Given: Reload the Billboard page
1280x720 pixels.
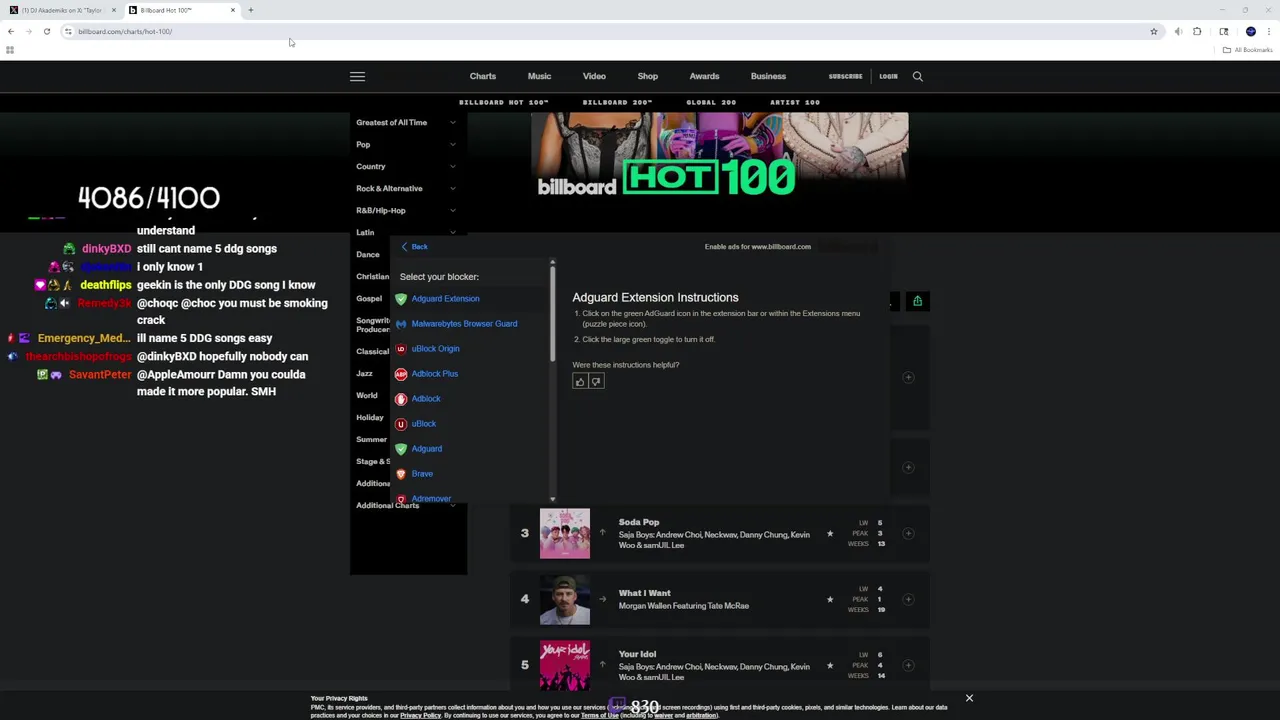Looking at the screenshot, I should coord(46,31).
